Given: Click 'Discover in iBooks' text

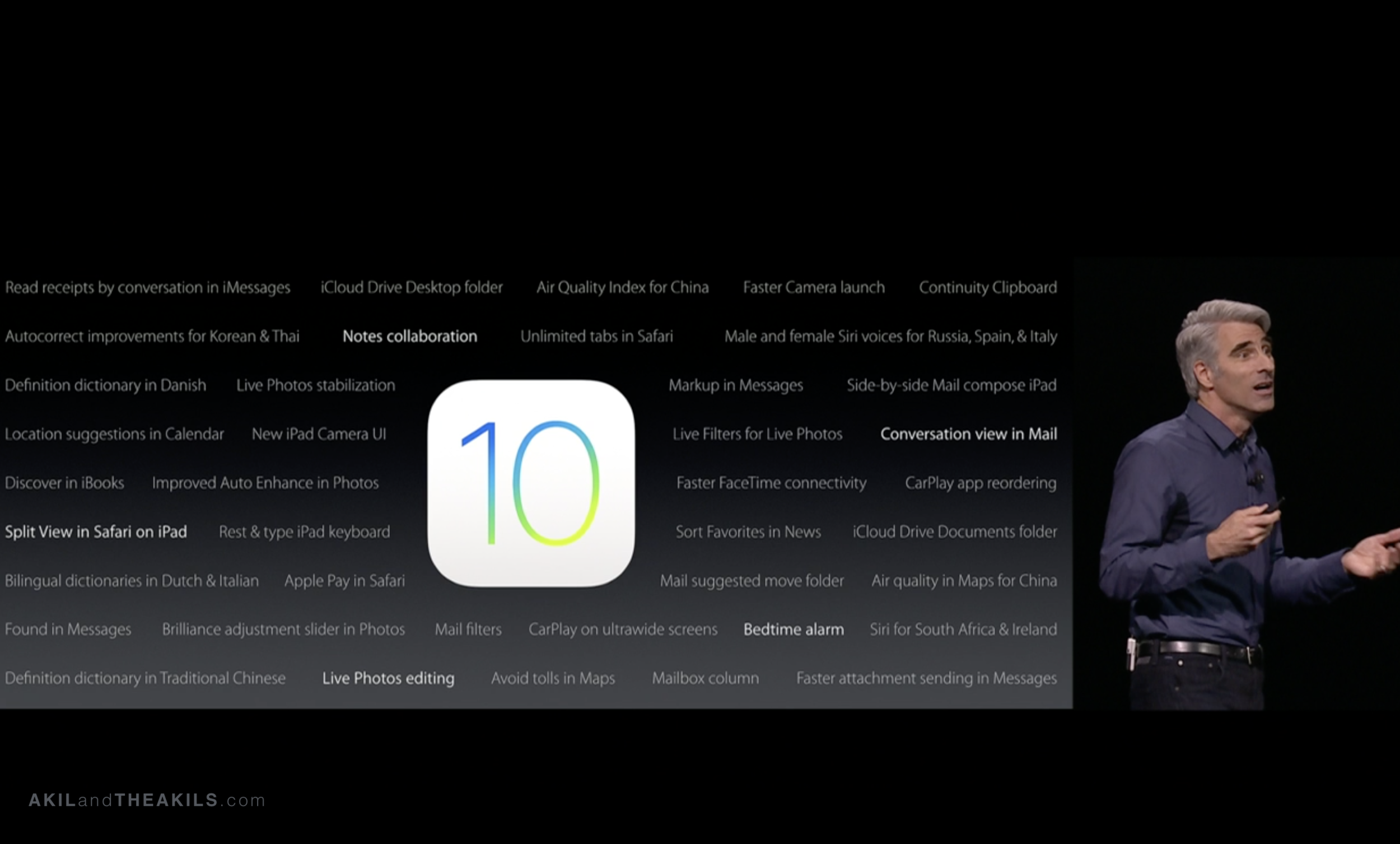Looking at the screenshot, I should pyautogui.click(x=64, y=483).
